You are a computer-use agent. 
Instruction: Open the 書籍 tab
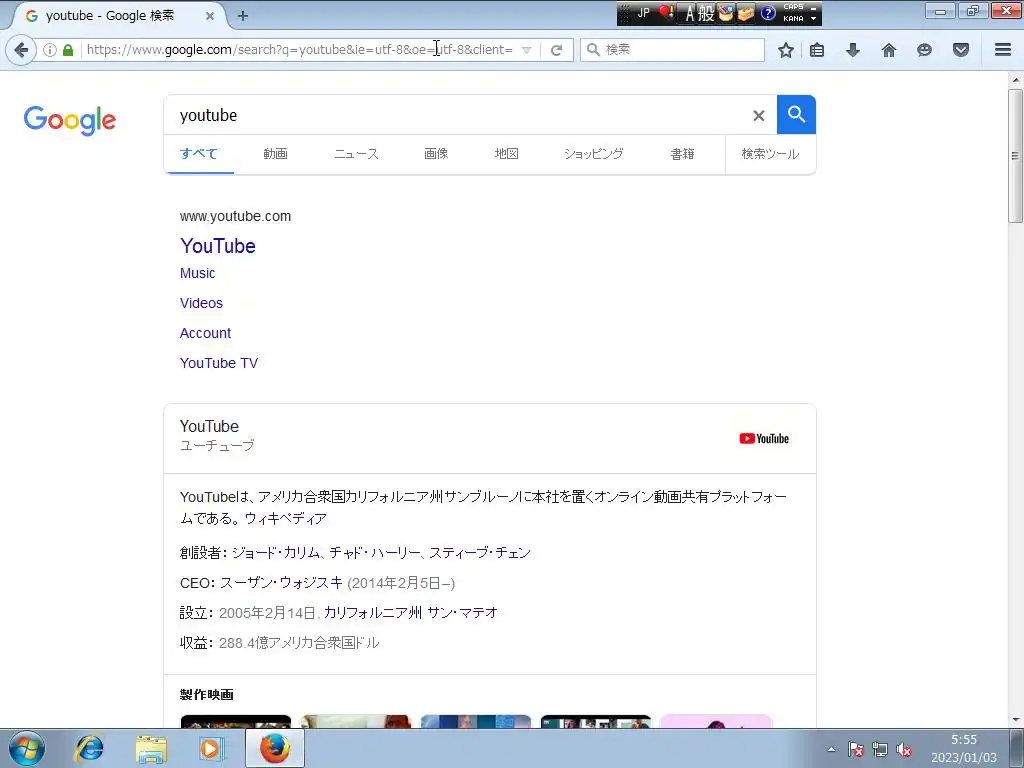(x=682, y=154)
